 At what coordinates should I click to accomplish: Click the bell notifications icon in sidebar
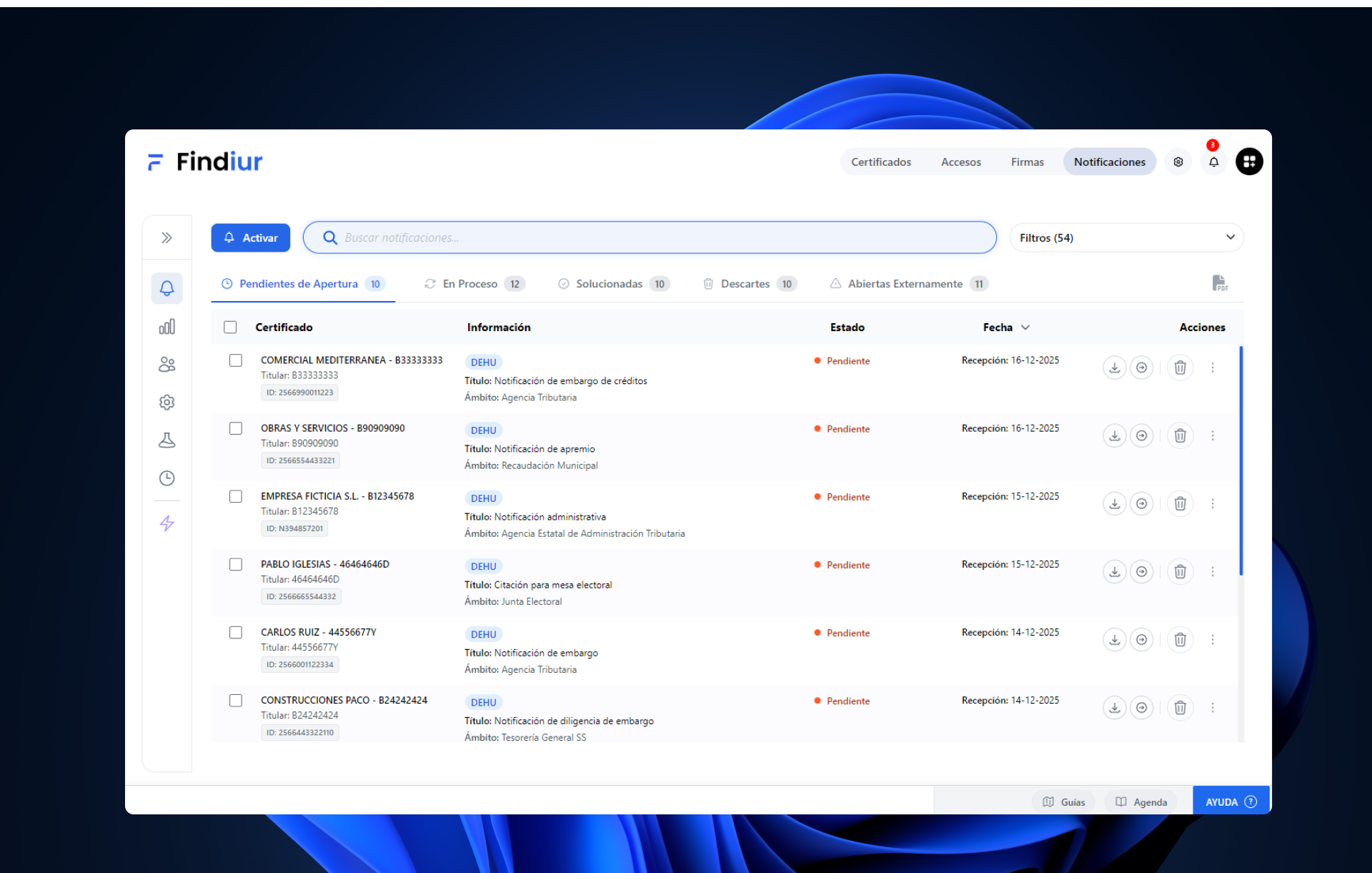(x=166, y=288)
